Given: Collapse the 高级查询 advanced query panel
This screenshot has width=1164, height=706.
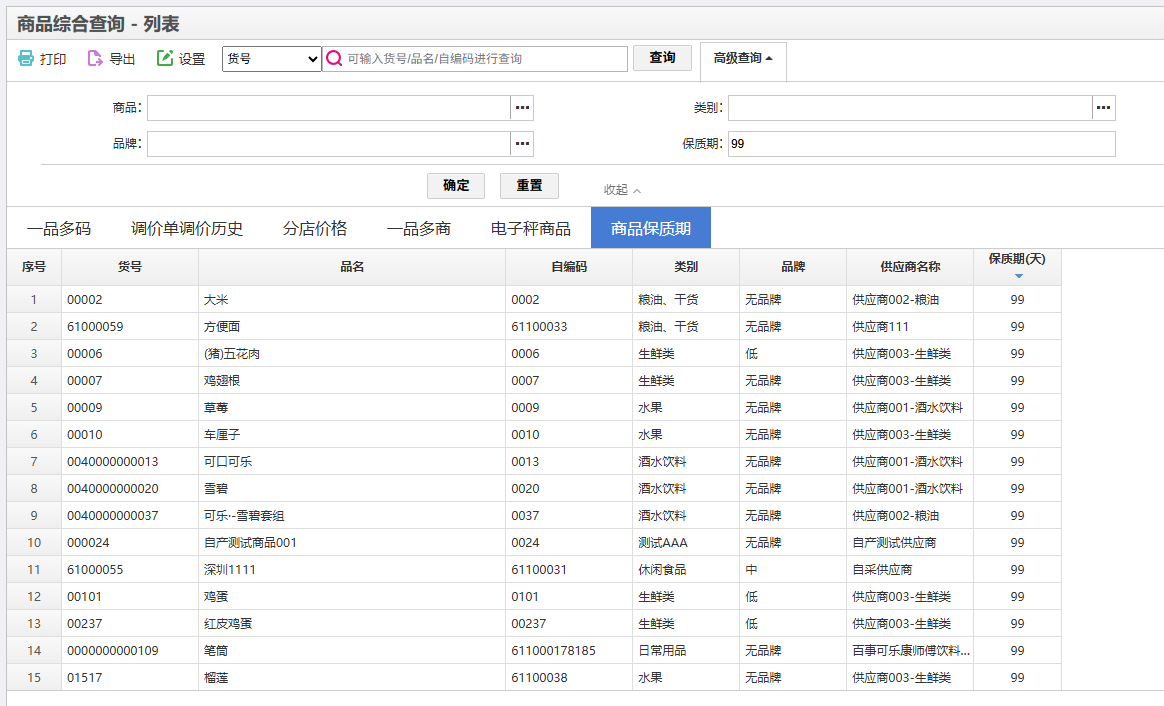Looking at the screenshot, I should tap(743, 58).
